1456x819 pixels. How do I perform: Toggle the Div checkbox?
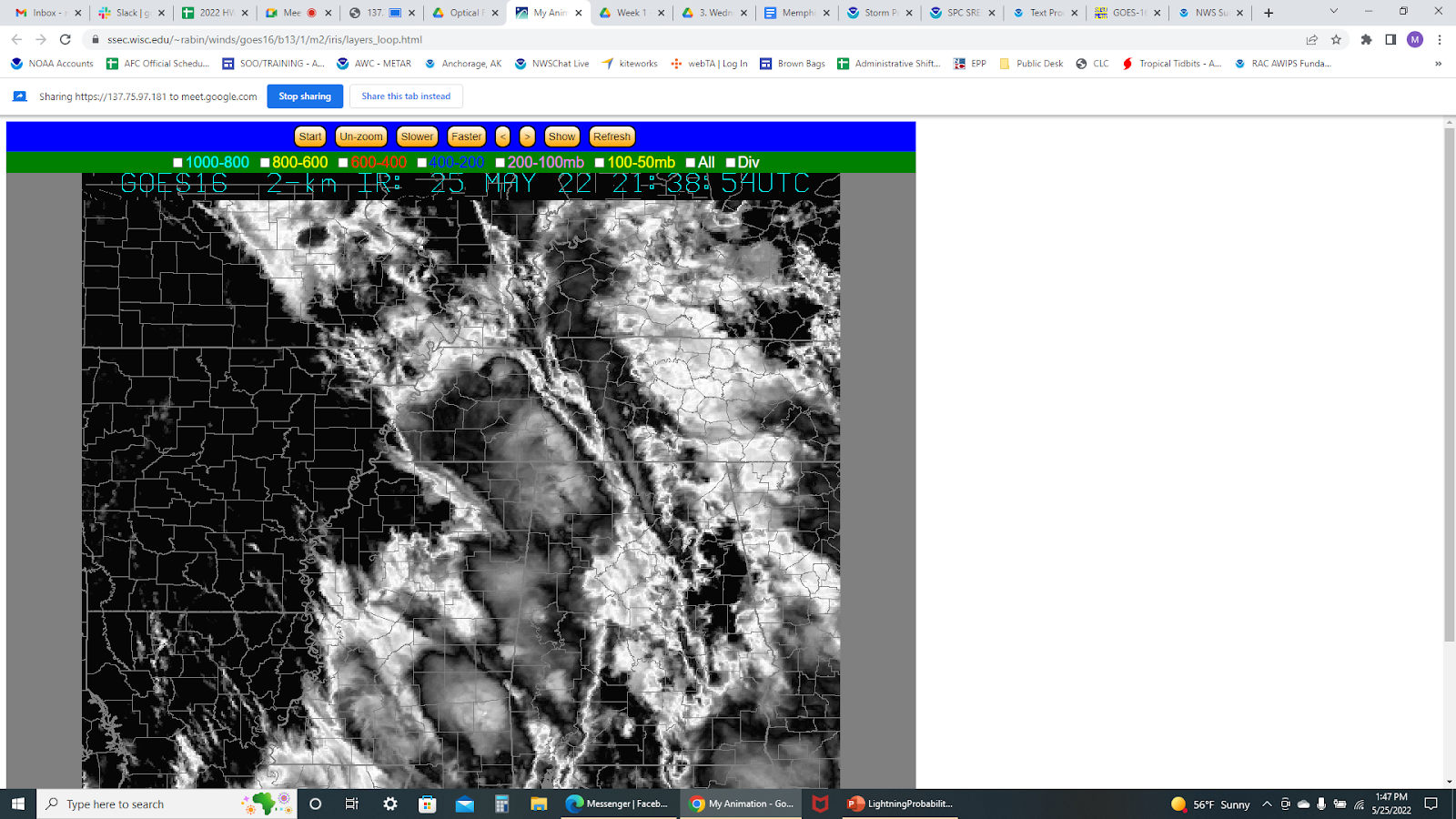pyautogui.click(x=731, y=163)
